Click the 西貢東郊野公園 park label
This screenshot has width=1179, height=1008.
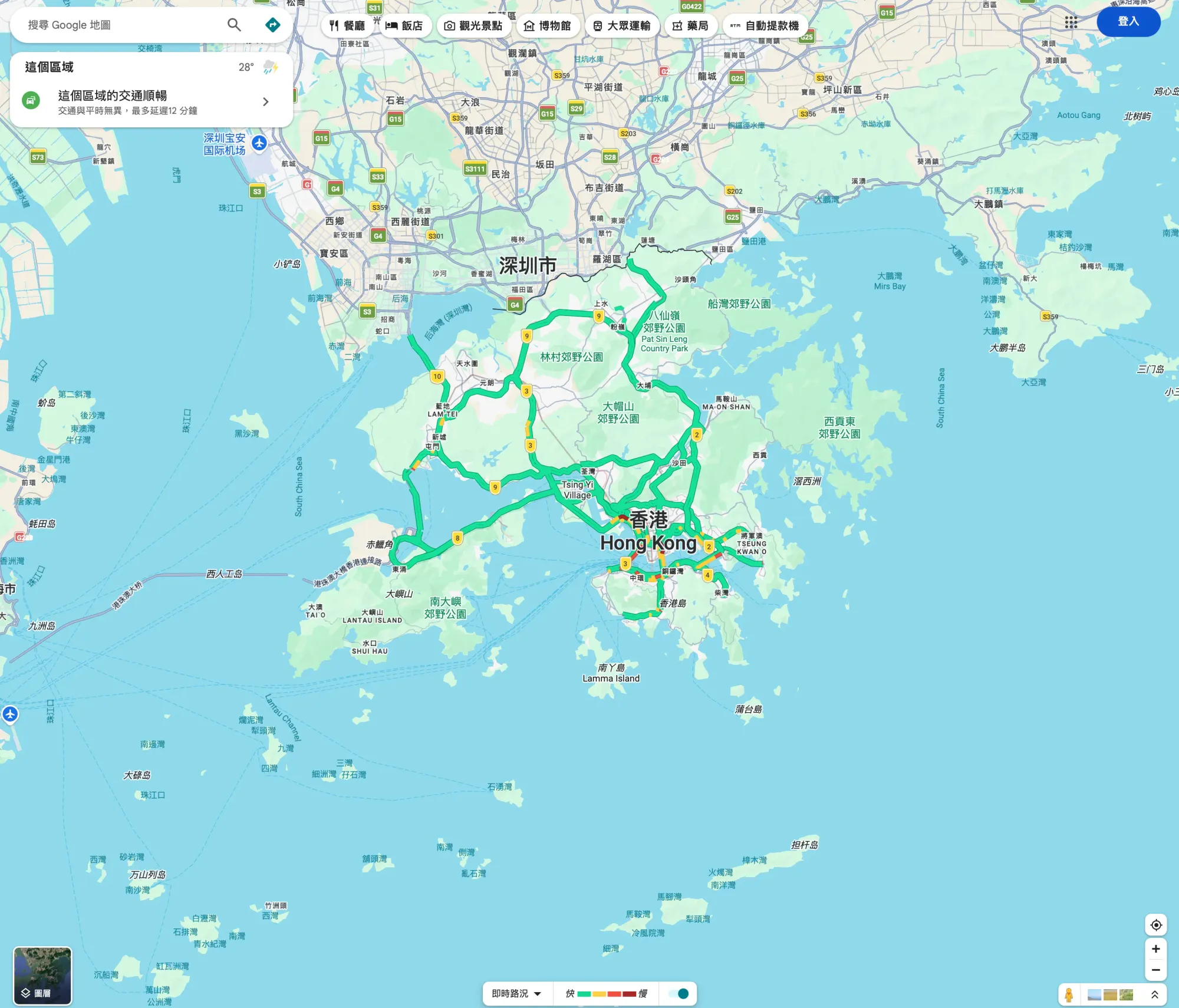pyautogui.click(x=839, y=427)
